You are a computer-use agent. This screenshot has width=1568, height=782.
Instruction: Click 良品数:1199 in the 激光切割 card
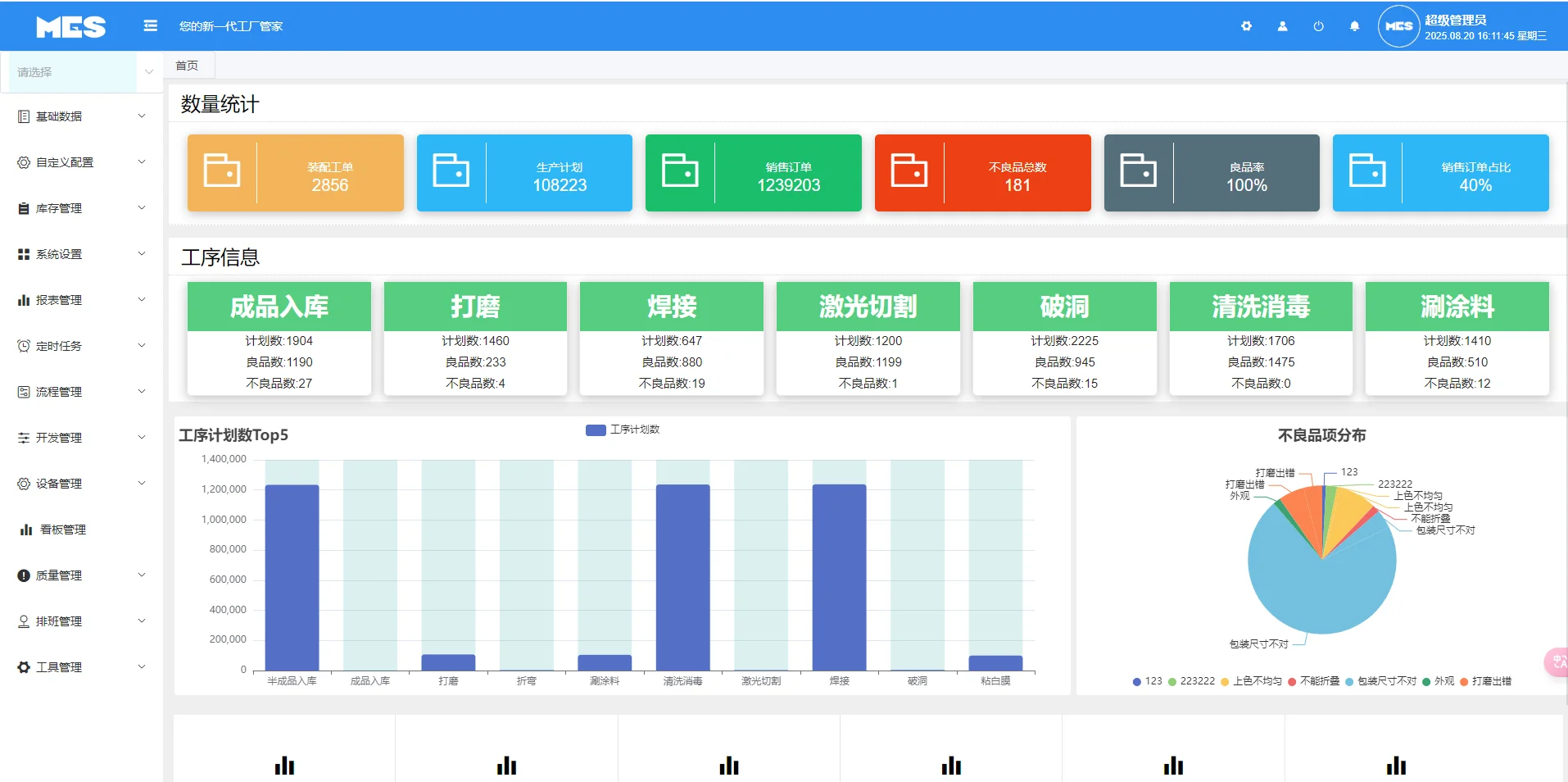pos(868,362)
